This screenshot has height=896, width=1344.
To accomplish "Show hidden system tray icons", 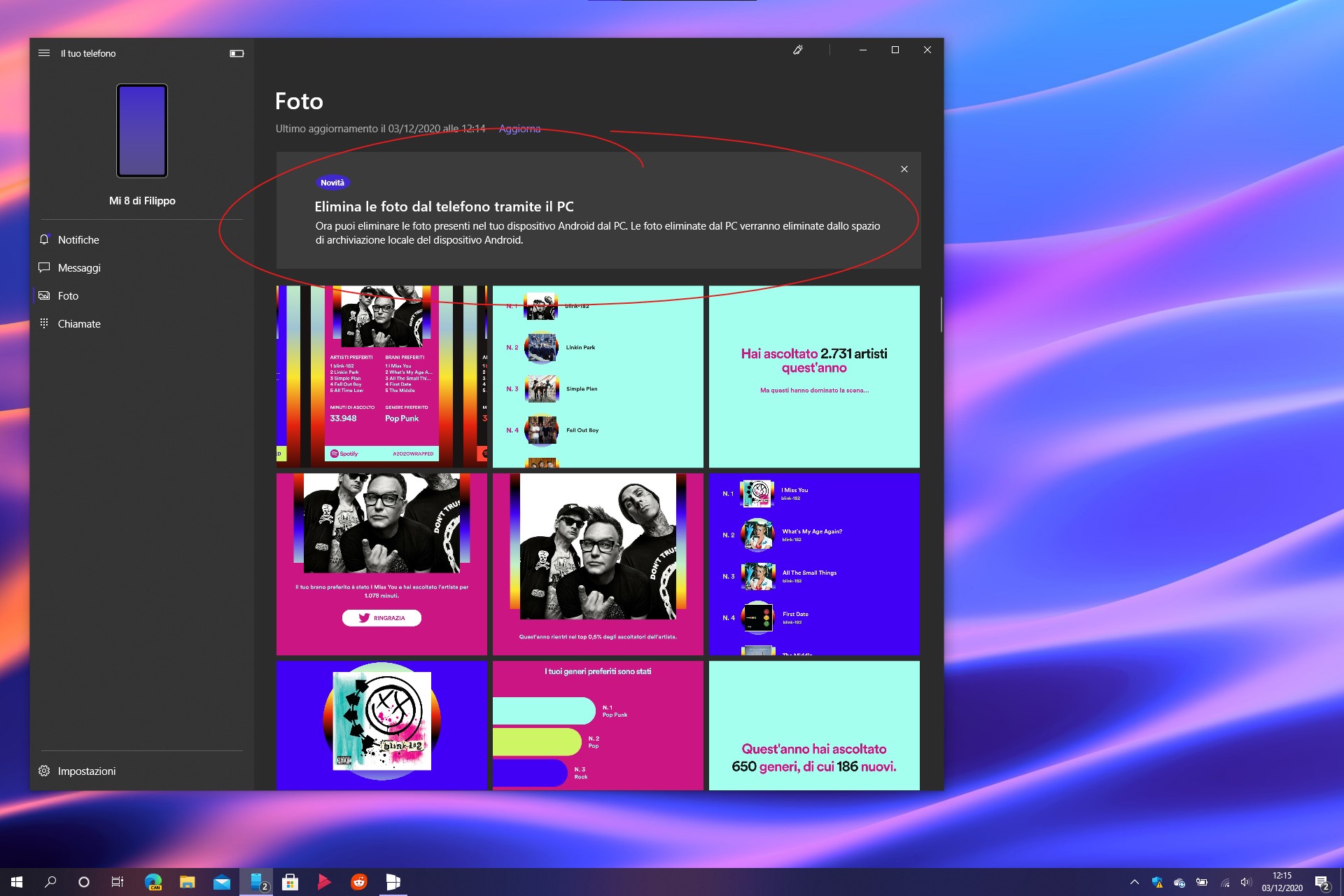I will click(1135, 882).
